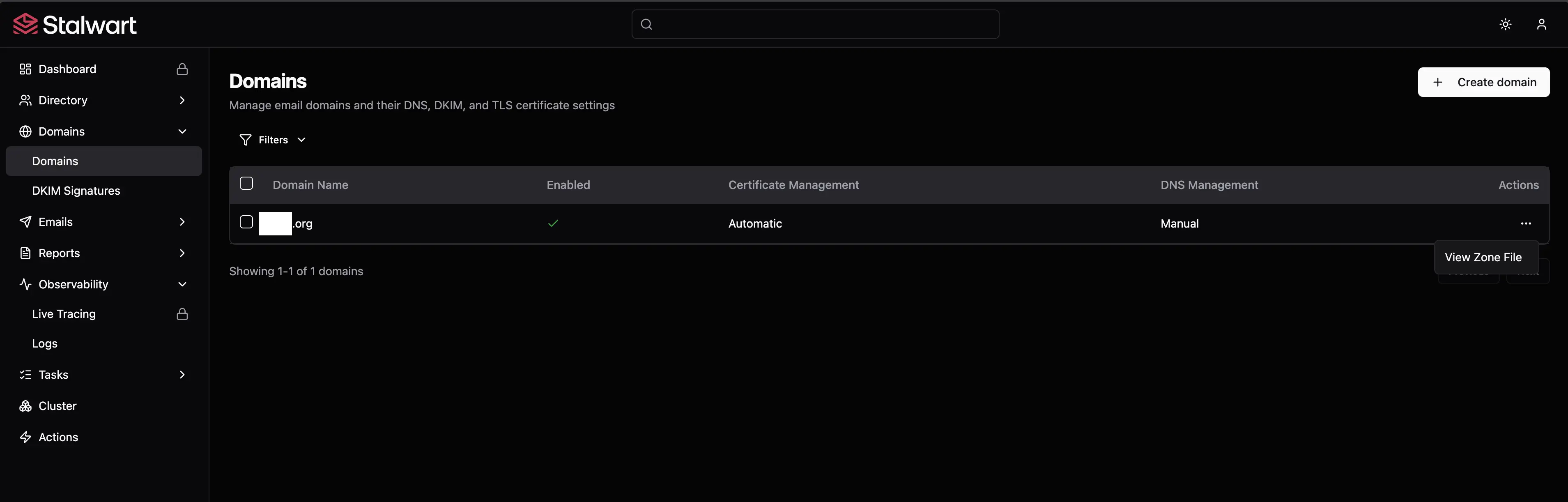This screenshot has width=1568, height=502.
Task: Tick the select-all checkbox in table header
Action: pyautogui.click(x=246, y=183)
